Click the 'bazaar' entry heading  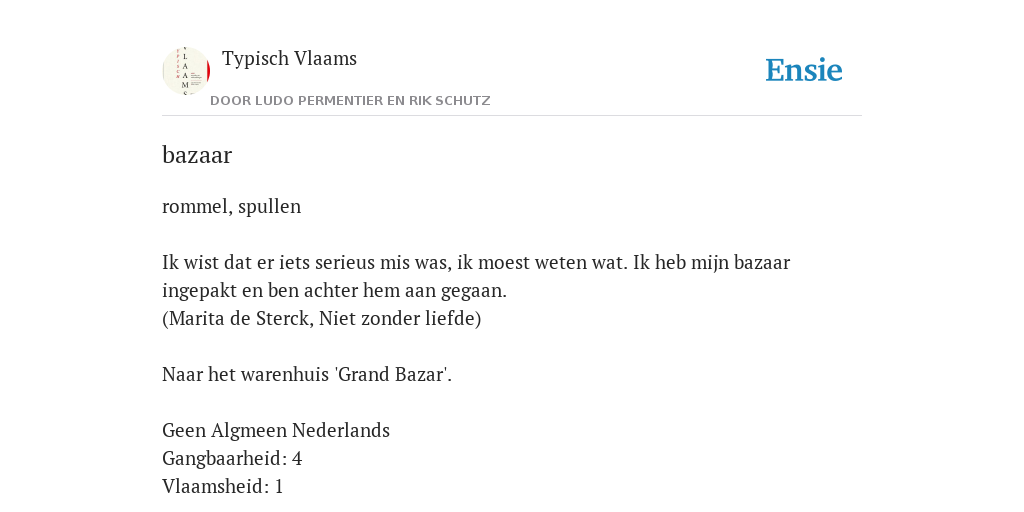[197, 155]
